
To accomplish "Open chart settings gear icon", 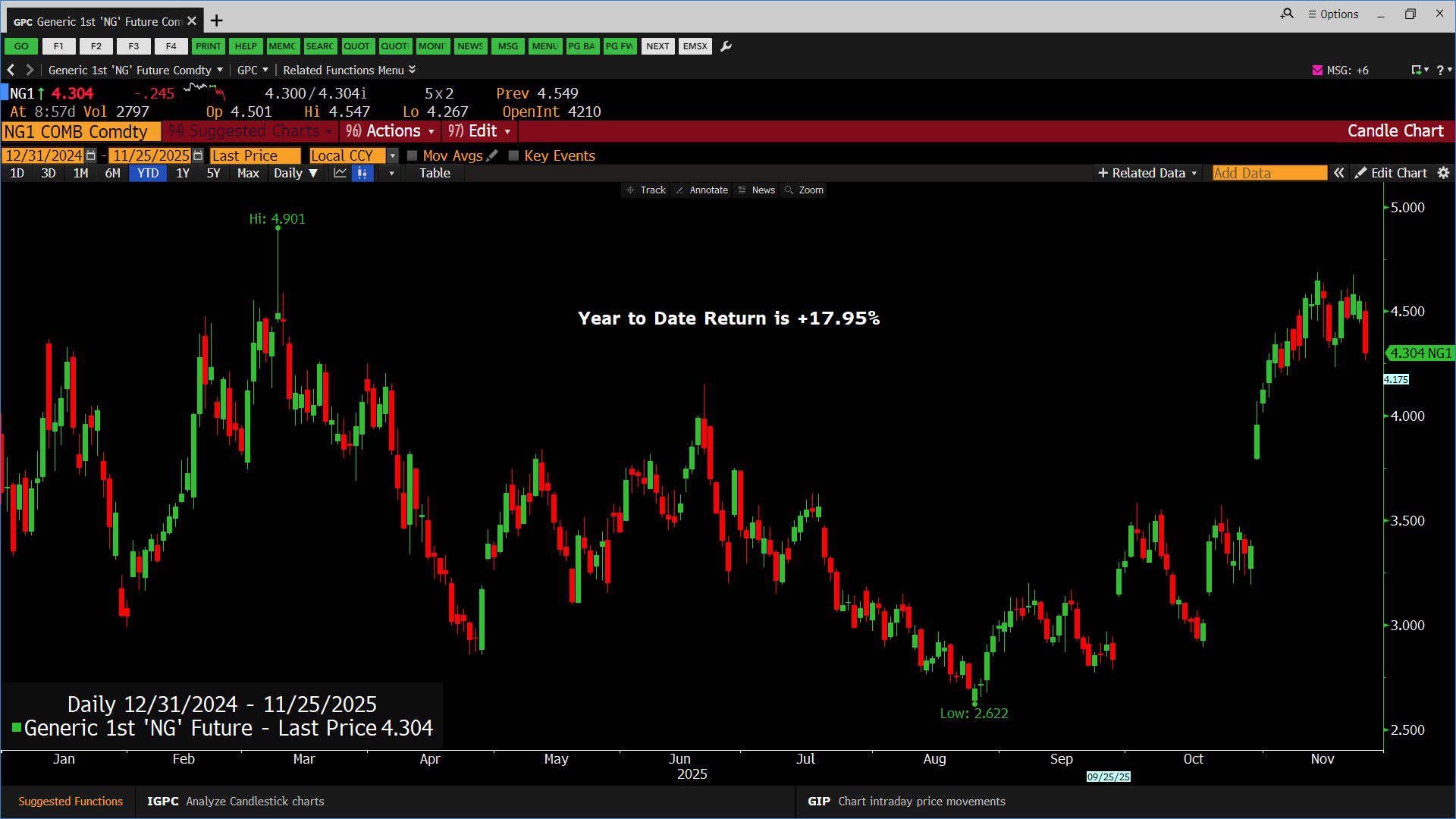I will tap(1443, 173).
